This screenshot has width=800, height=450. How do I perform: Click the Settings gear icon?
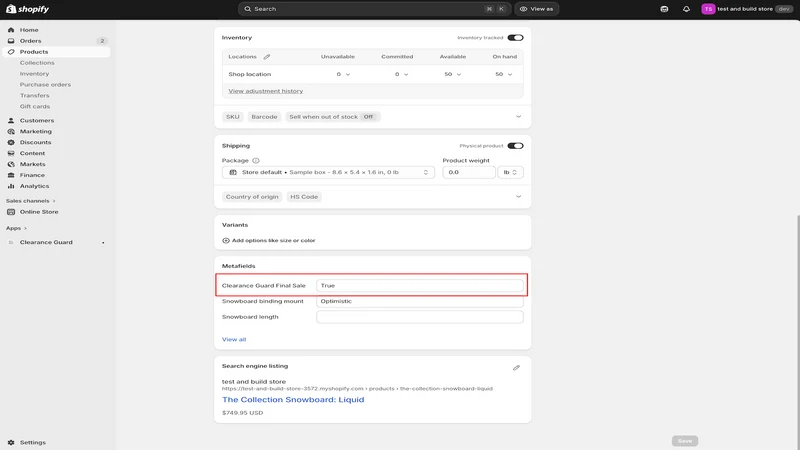[x=11, y=442]
